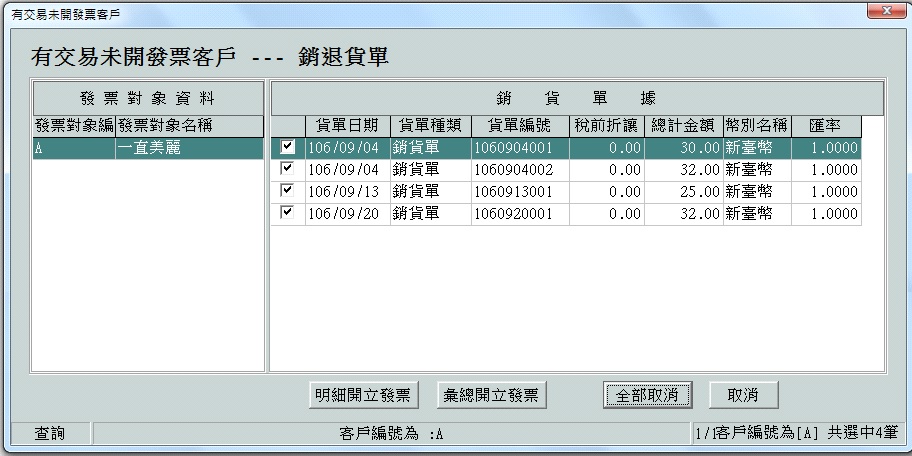Select order number cell 1060904001
This screenshot has width=912, height=456.
(x=520, y=148)
